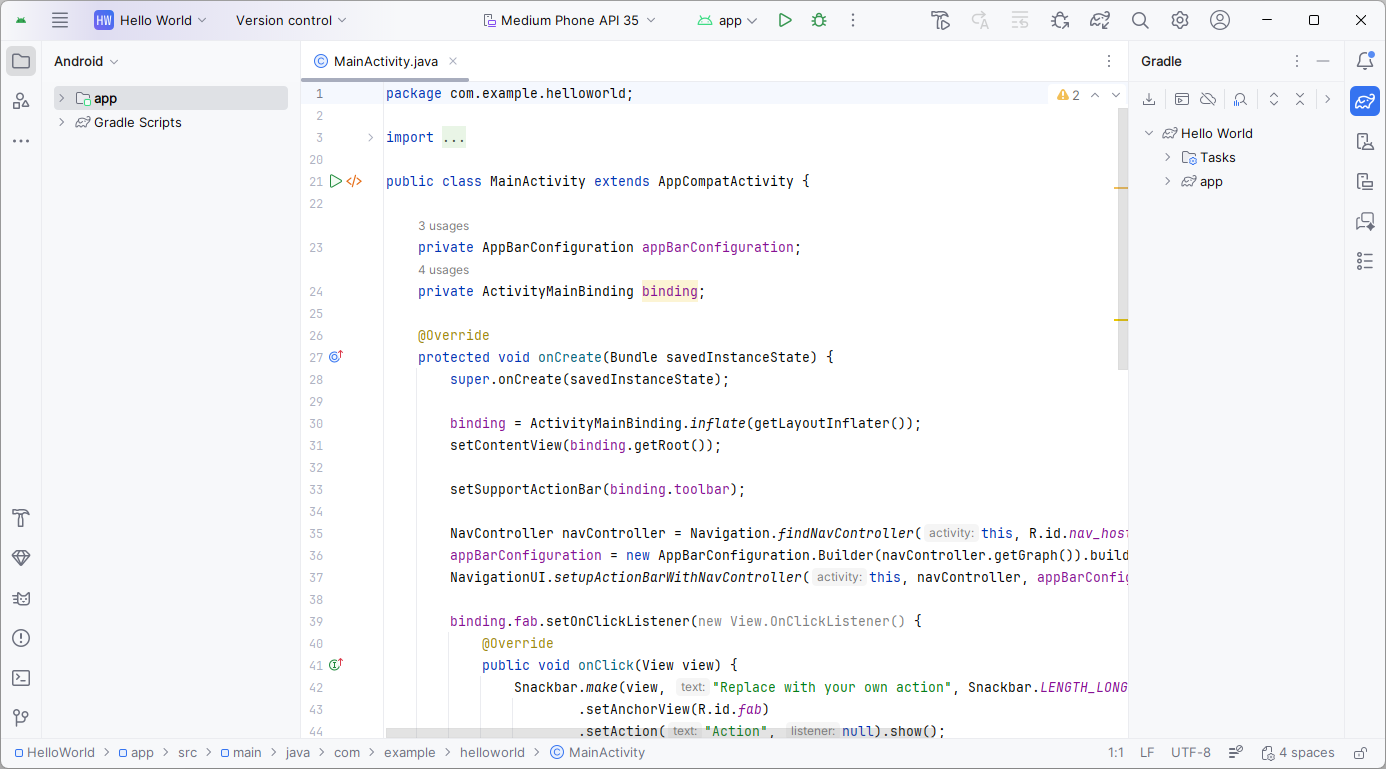Open the Logcat tool window
The height and width of the screenshot is (769, 1386).
[21, 598]
